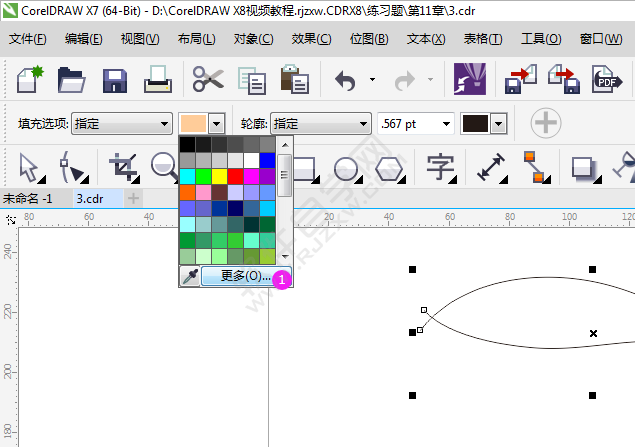Viewport: 635px width, 447px height.
Task: Open the Corel search content balloon icon
Action: [x=470, y=79]
